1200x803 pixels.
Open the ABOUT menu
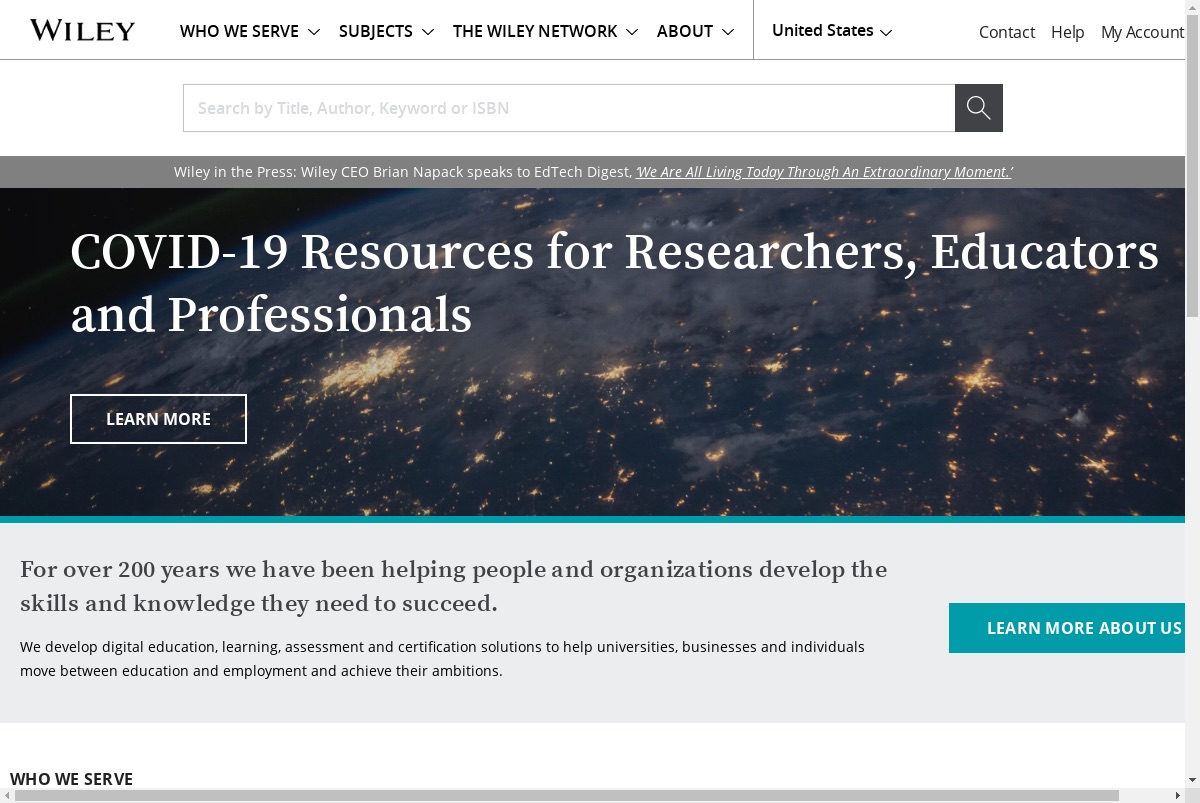[696, 31]
